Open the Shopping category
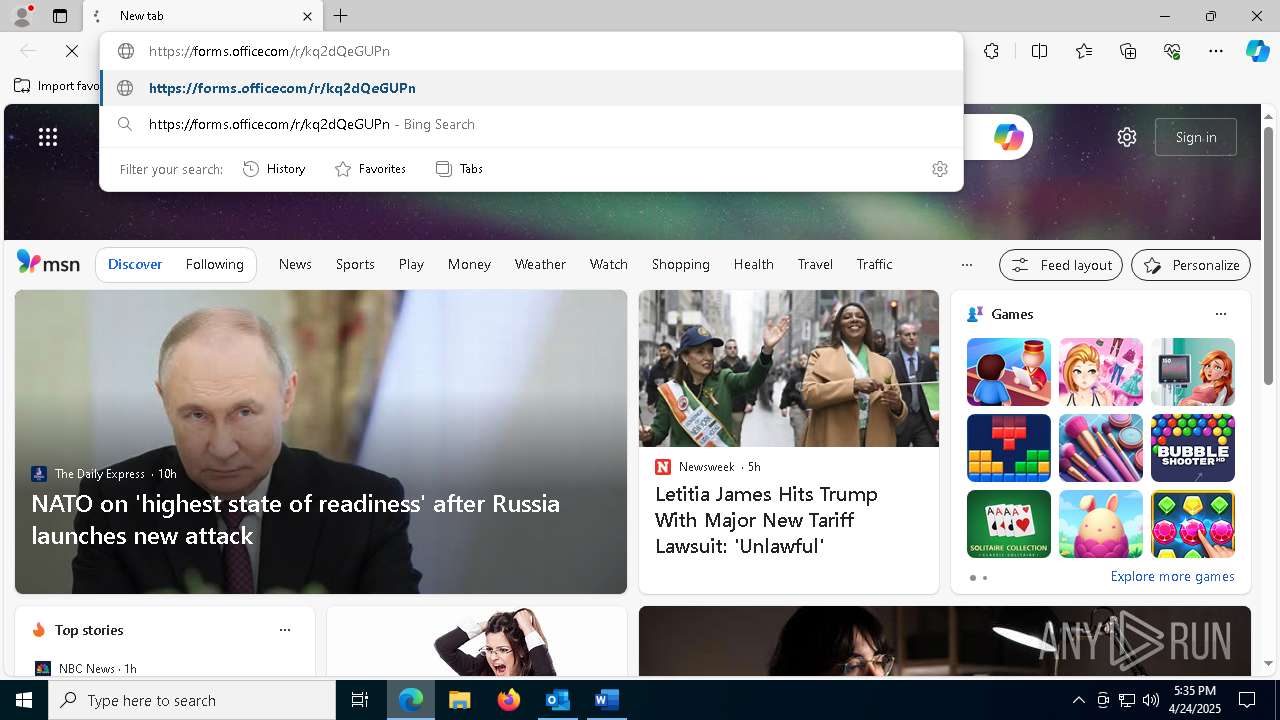Viewport: 1280px width, 720px height. coord(681,264)
